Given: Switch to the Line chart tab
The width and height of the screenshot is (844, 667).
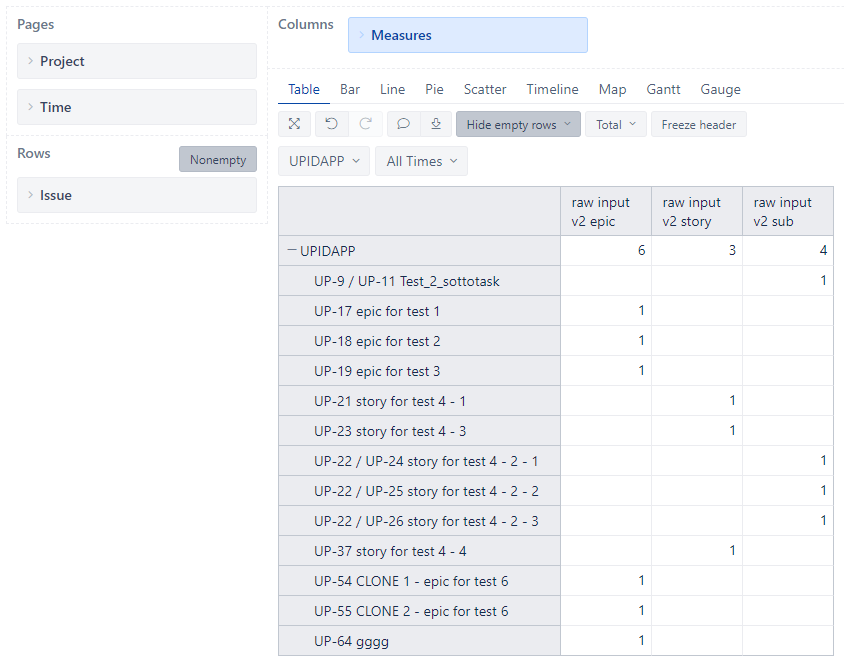Looking at the screenshot, I should coord(392,89).
